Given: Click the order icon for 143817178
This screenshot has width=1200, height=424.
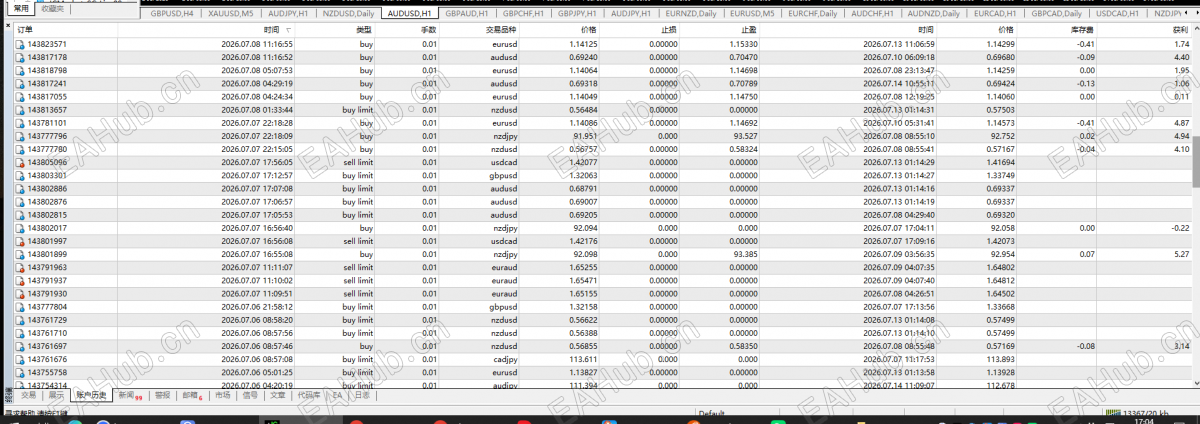Looking at the screenshot, I should pyautogui.click(x=20, y=58).
